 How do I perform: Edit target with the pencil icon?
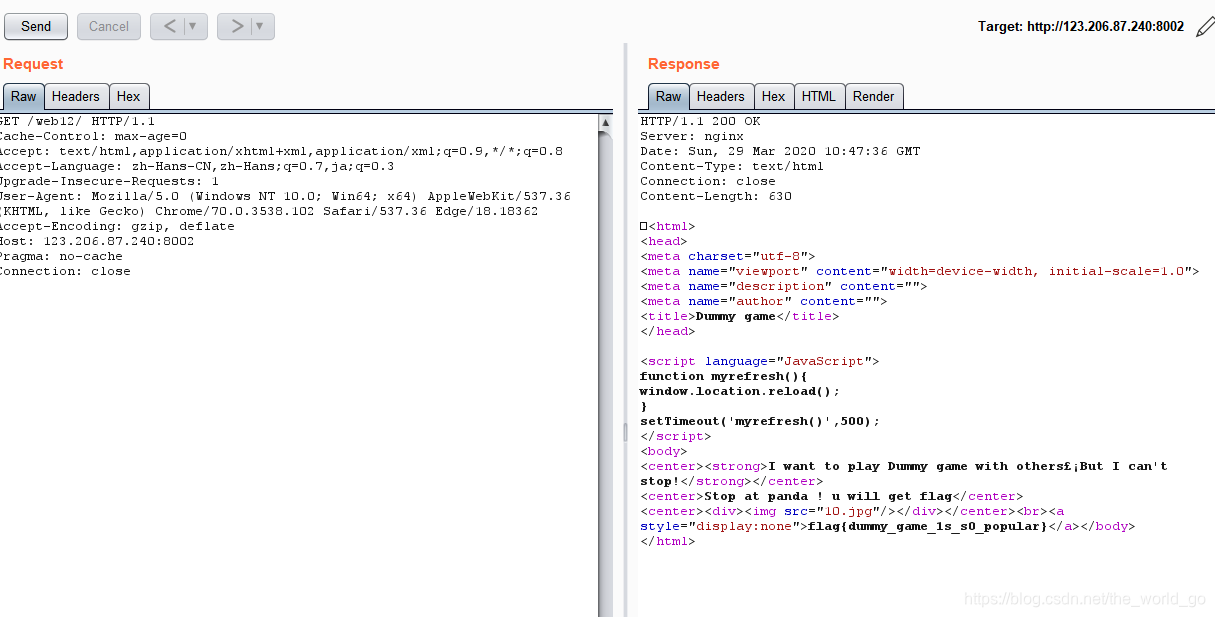pos(1204,27)
